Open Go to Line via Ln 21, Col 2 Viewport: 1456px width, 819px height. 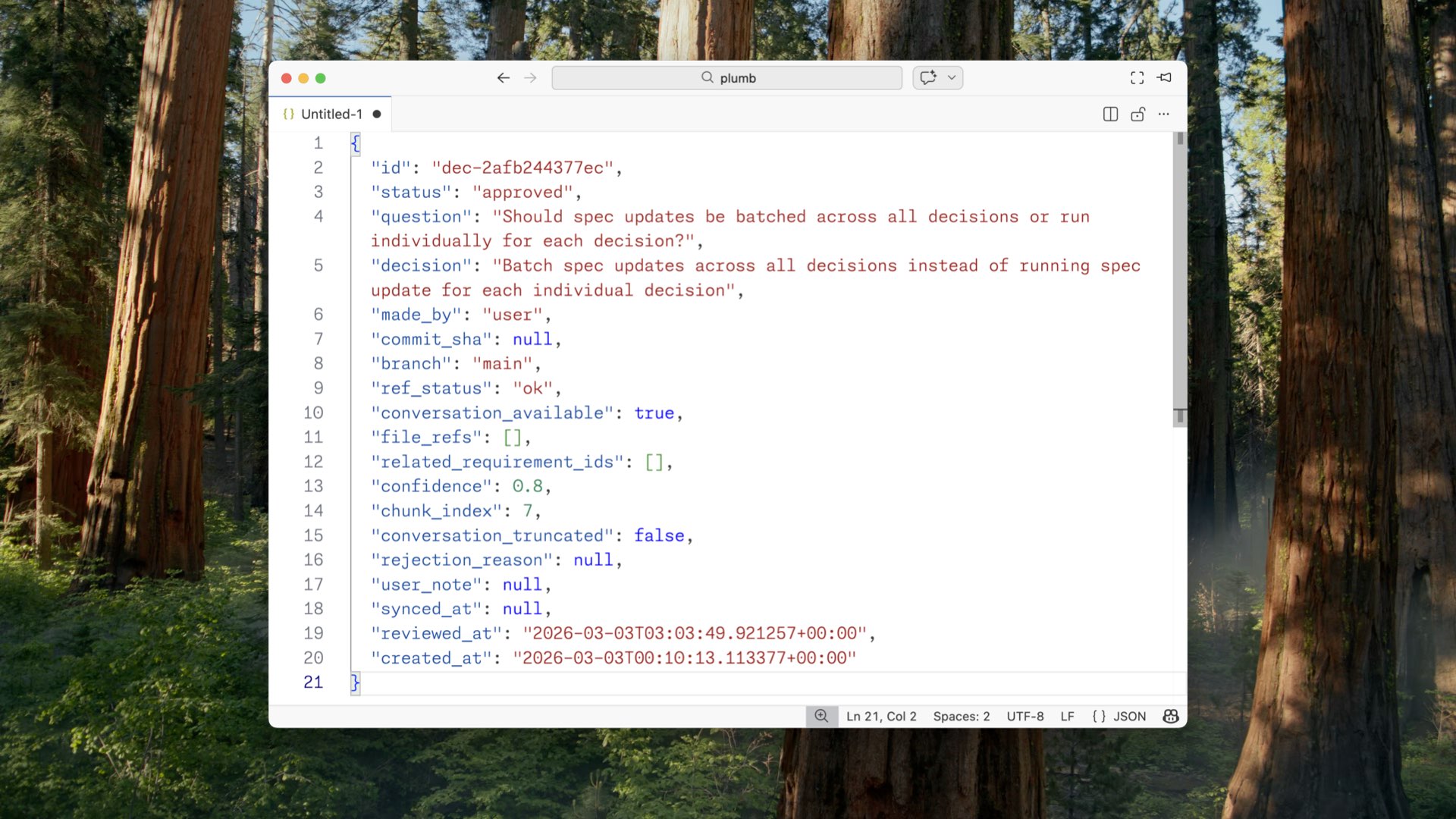point(881,716)
